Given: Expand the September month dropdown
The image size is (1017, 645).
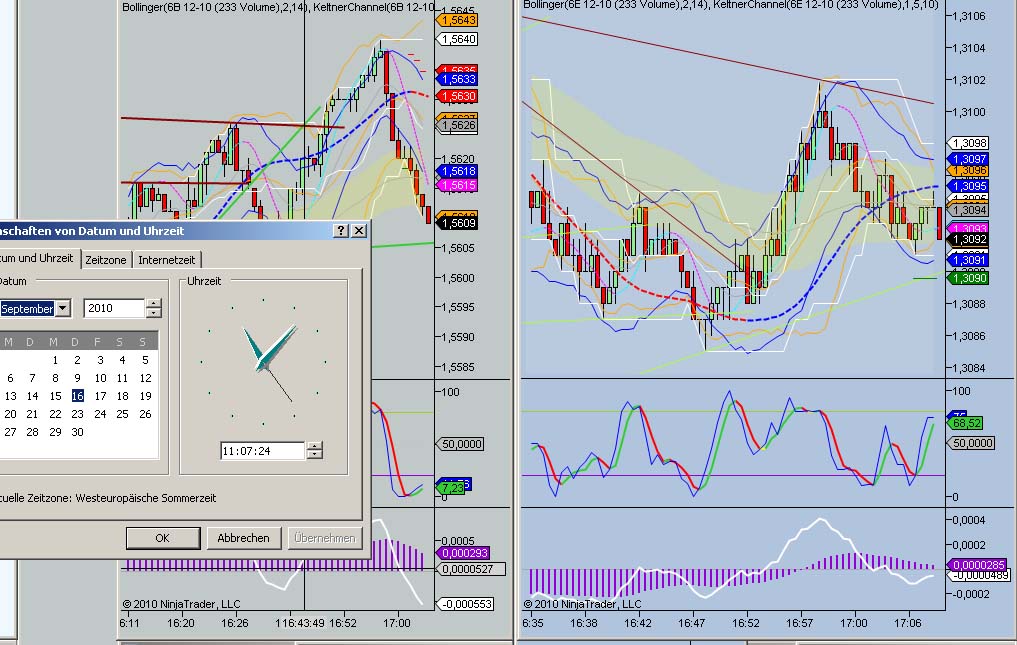Looking at the screenshot, I should tap(63, 308).
